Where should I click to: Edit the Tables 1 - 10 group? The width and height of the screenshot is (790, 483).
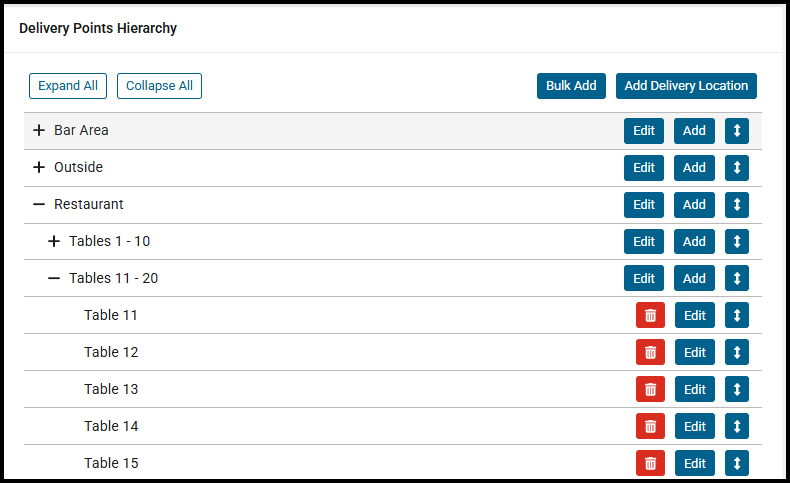point(644,242)
